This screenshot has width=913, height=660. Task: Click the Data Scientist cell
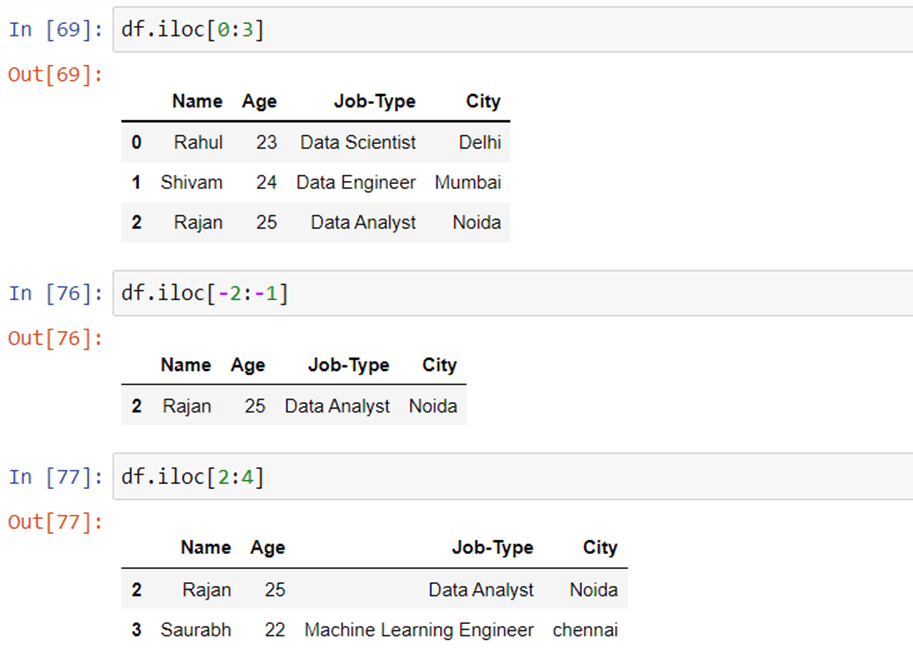click(x=358, y=142)
